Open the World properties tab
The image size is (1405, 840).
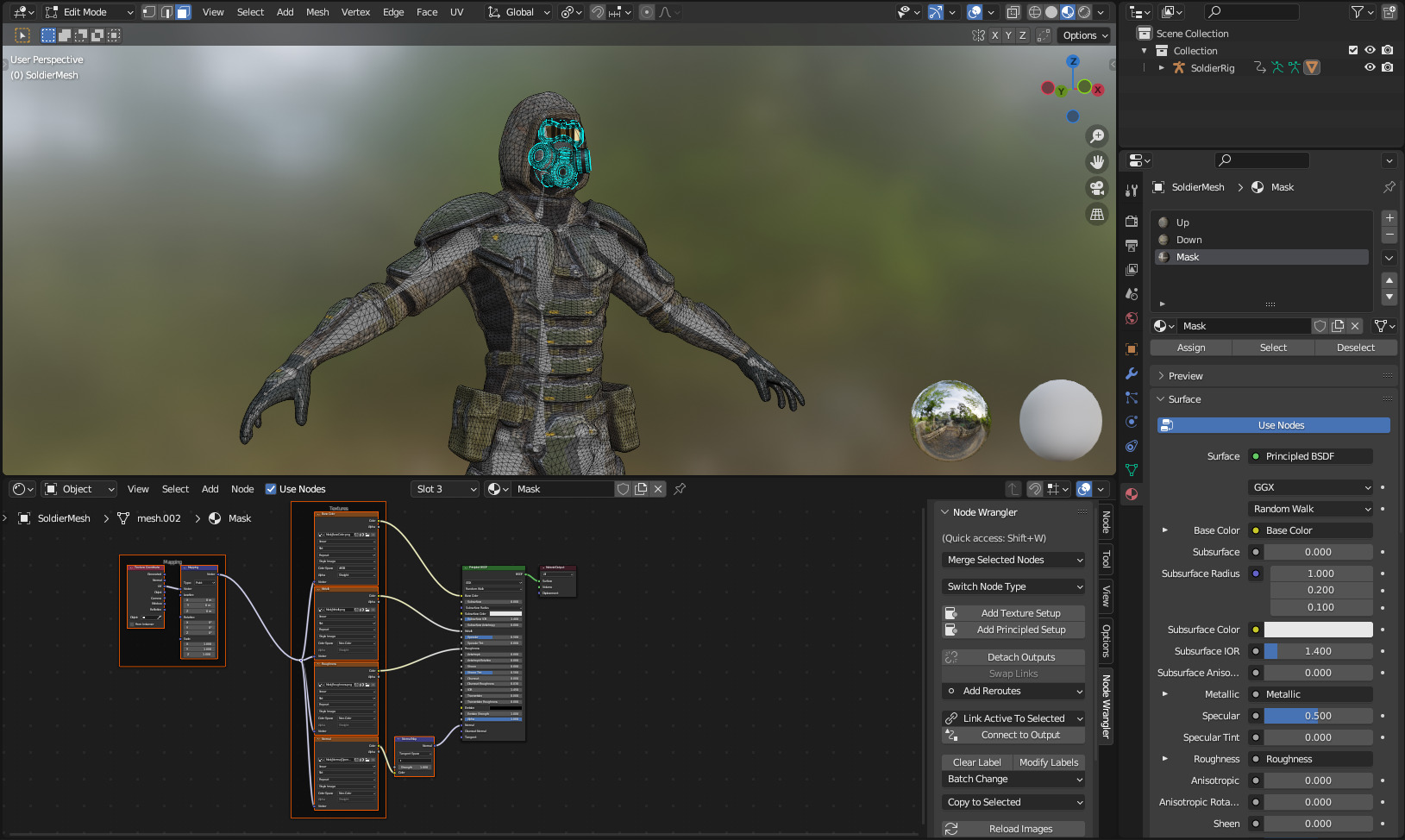click(1132, 318)
